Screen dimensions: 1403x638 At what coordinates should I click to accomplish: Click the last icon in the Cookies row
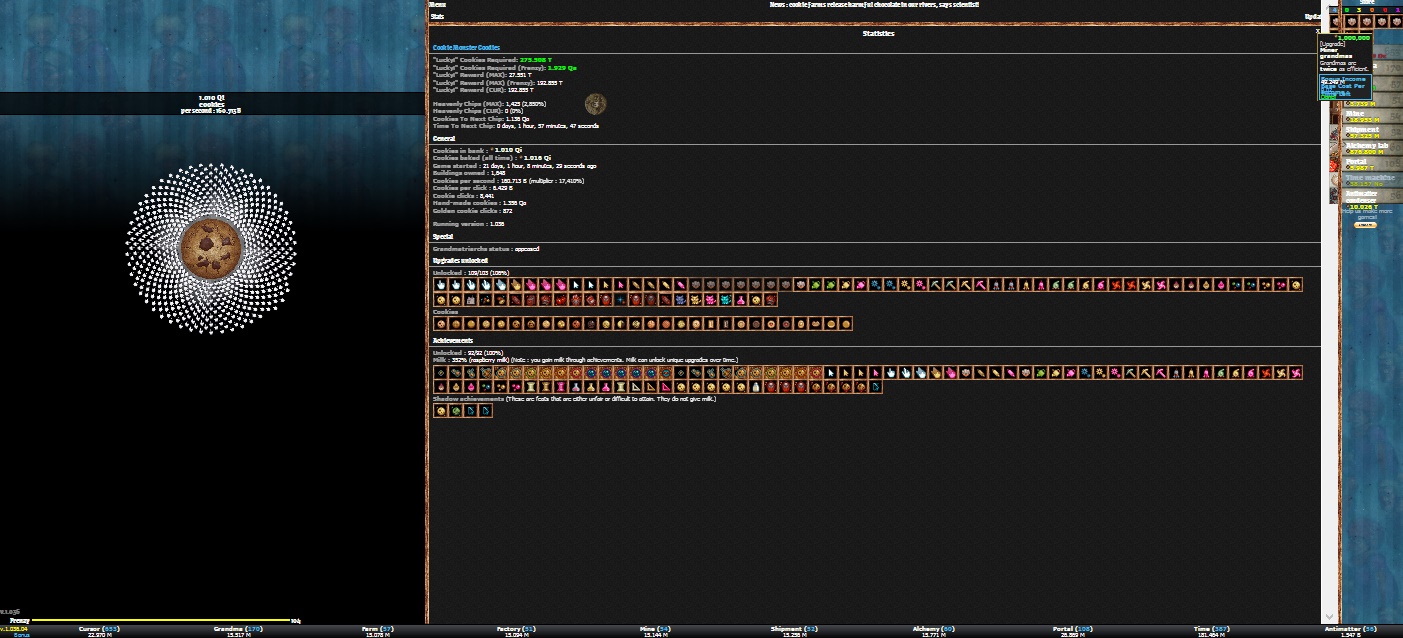tap(845, 324)
